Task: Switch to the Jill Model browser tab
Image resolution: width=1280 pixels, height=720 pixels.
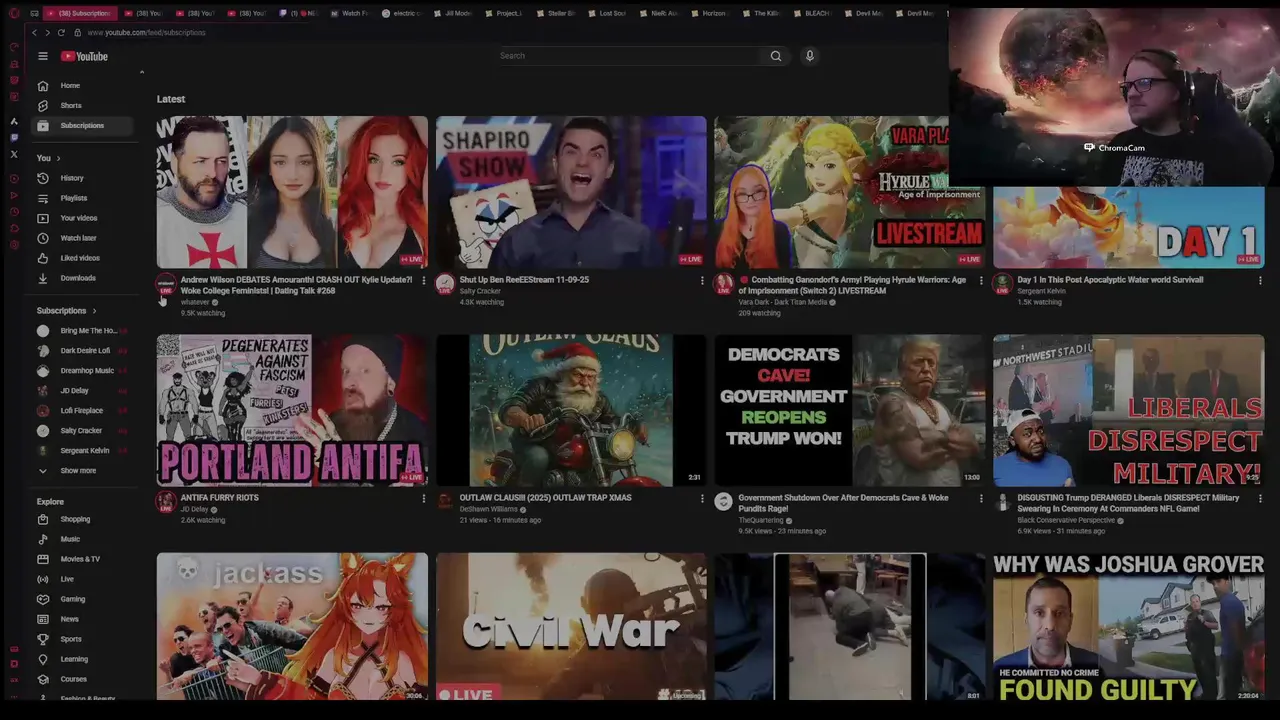Action: tap(453, 13)
